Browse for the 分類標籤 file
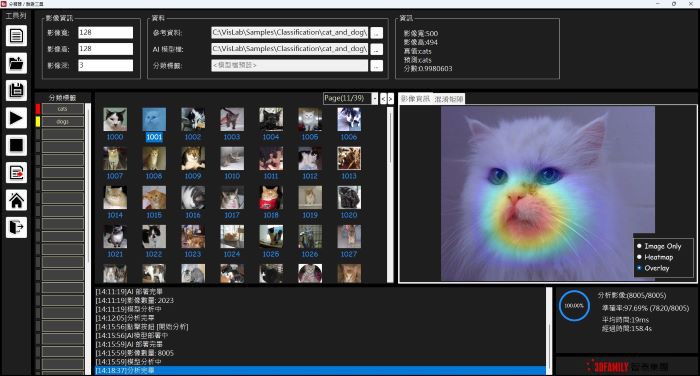The height and width of the screenshot is (376, 700). (376, 66)
